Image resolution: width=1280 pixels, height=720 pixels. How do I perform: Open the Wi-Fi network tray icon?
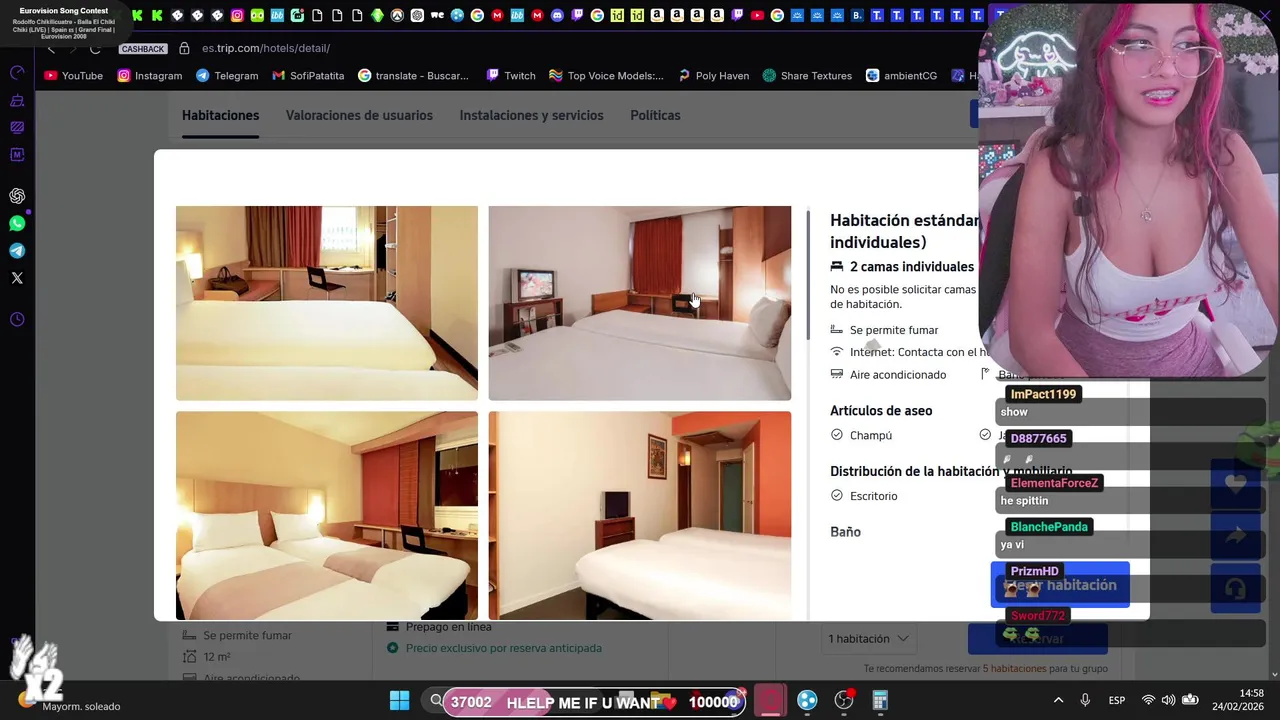coord(1148,701)
